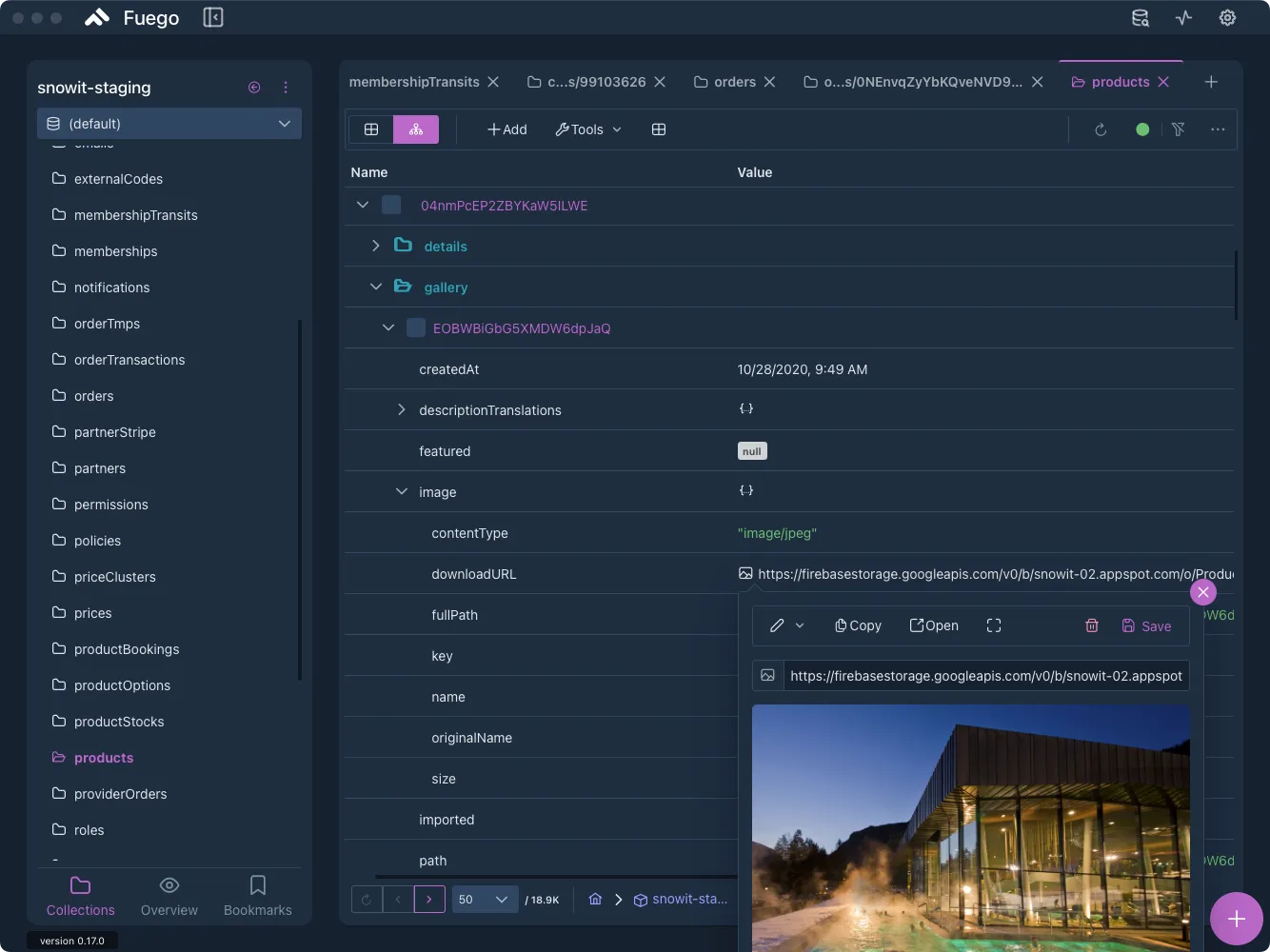The height and width of the screenshot is (952, 1270).
Task: Click the image type icon beside URL field
Action: click(767, 676)
